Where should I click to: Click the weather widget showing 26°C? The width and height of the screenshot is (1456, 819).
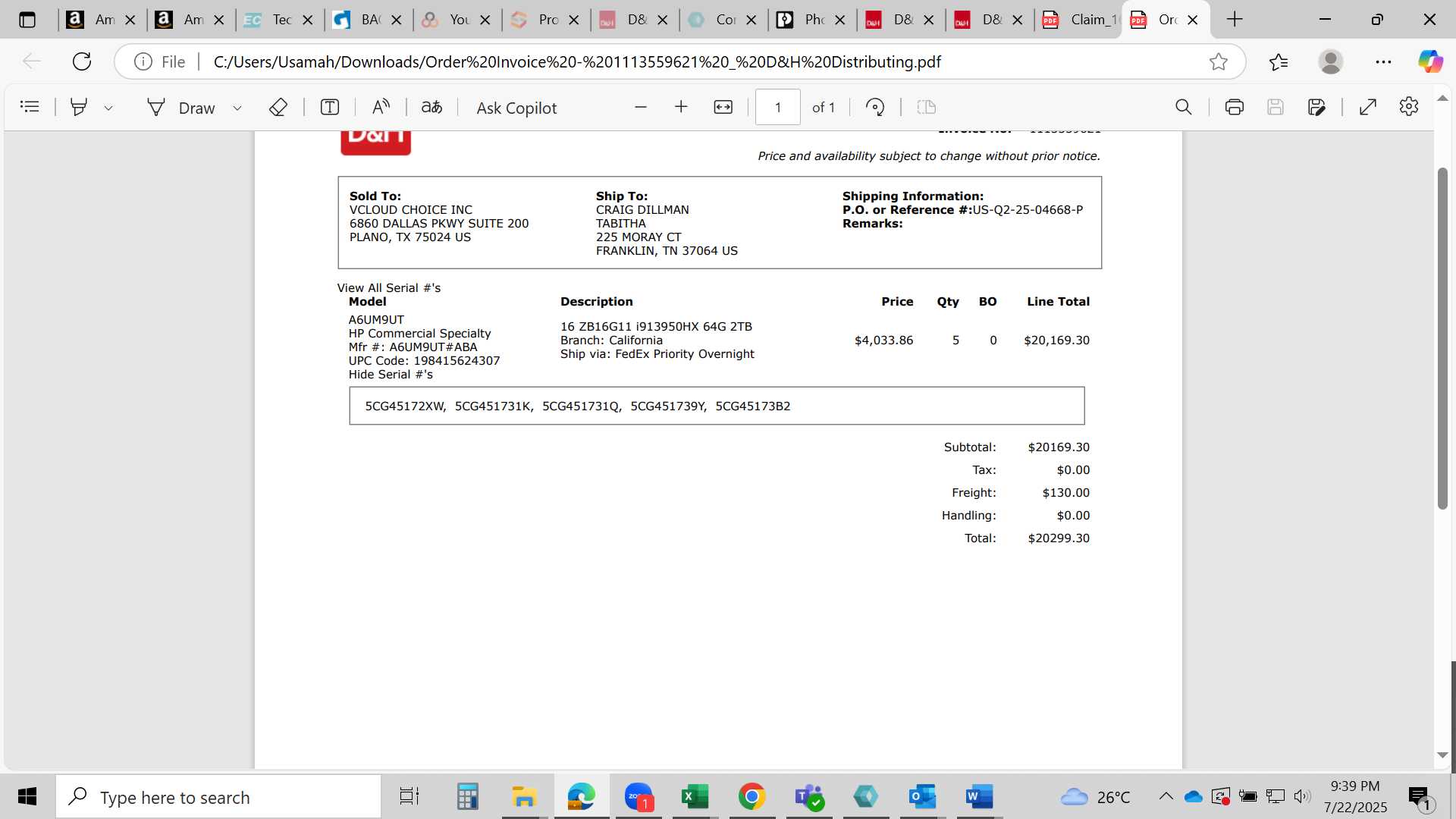[1095, 797]
